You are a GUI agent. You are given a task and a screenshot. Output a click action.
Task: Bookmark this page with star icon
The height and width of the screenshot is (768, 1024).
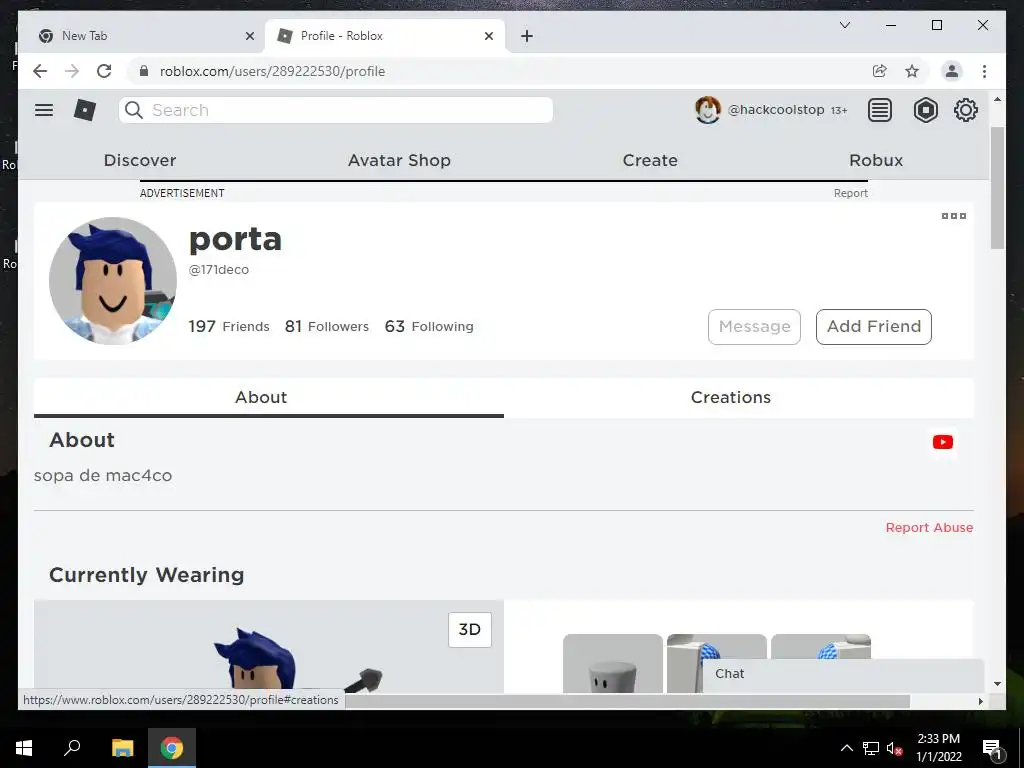click(912, 71)
